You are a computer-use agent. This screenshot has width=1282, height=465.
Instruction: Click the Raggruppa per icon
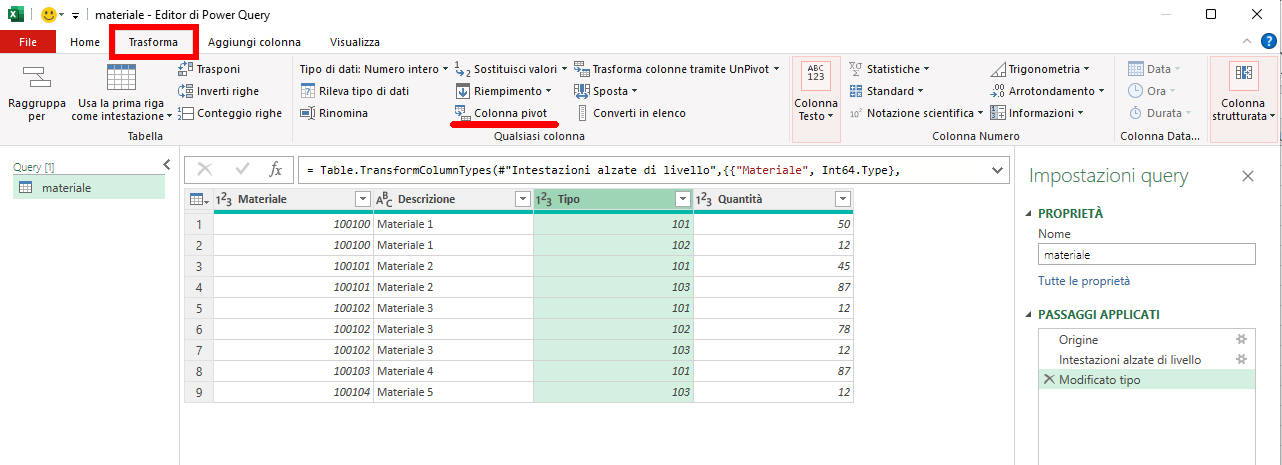click(x=36, y=77)
